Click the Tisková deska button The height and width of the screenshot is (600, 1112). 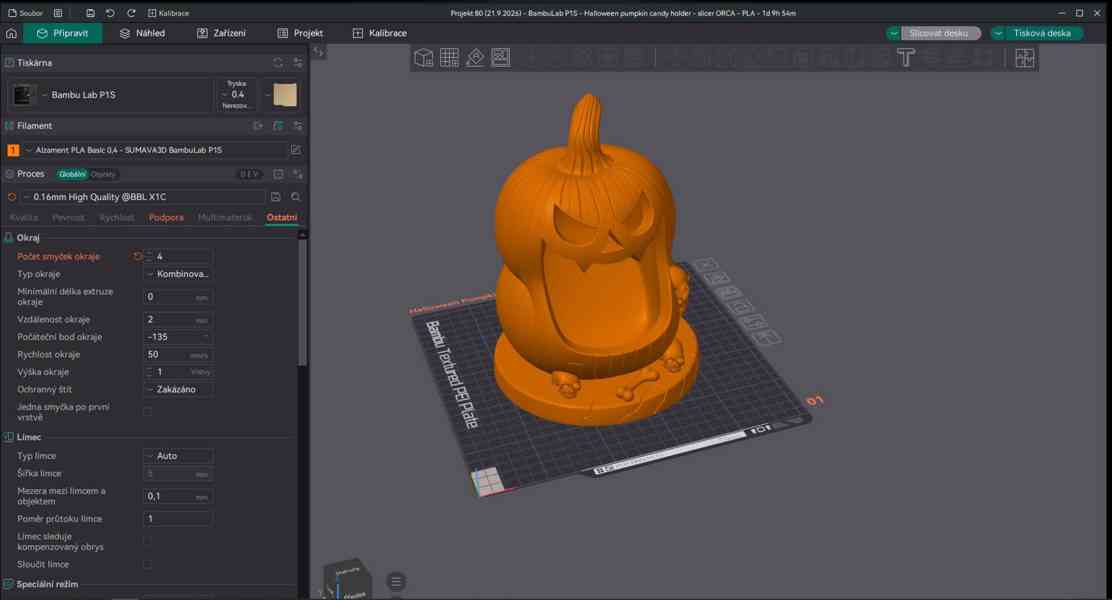point(1042,33)
